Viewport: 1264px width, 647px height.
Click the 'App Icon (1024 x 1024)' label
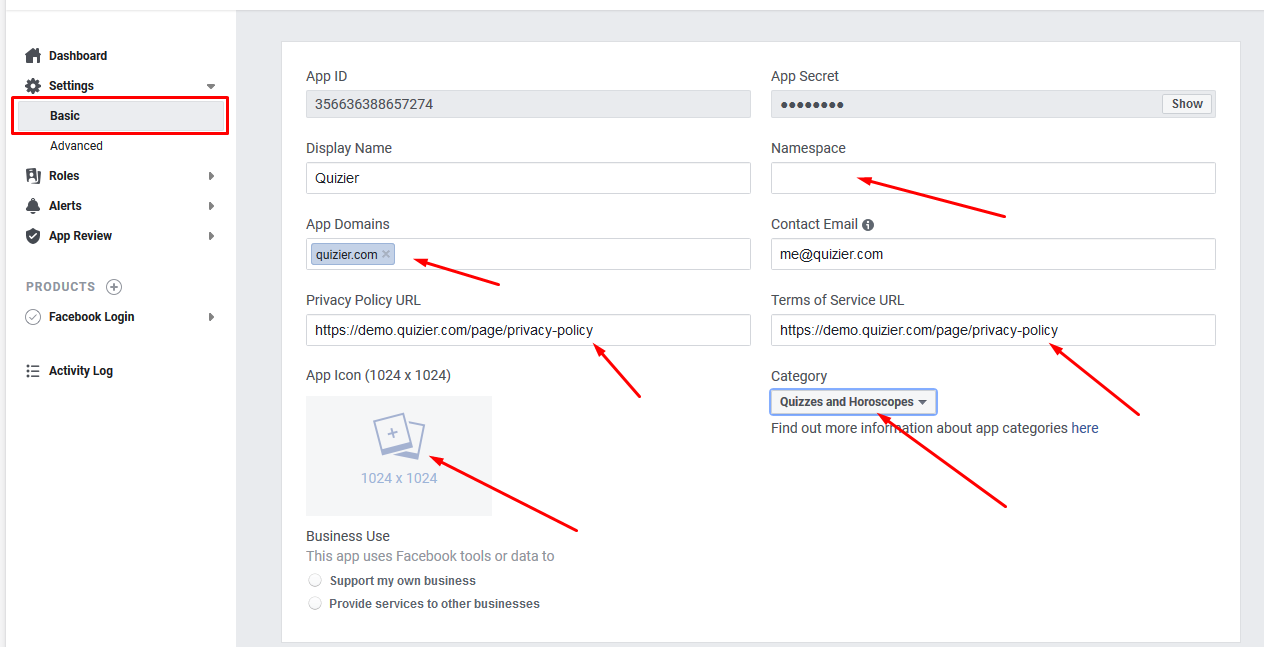378,375
